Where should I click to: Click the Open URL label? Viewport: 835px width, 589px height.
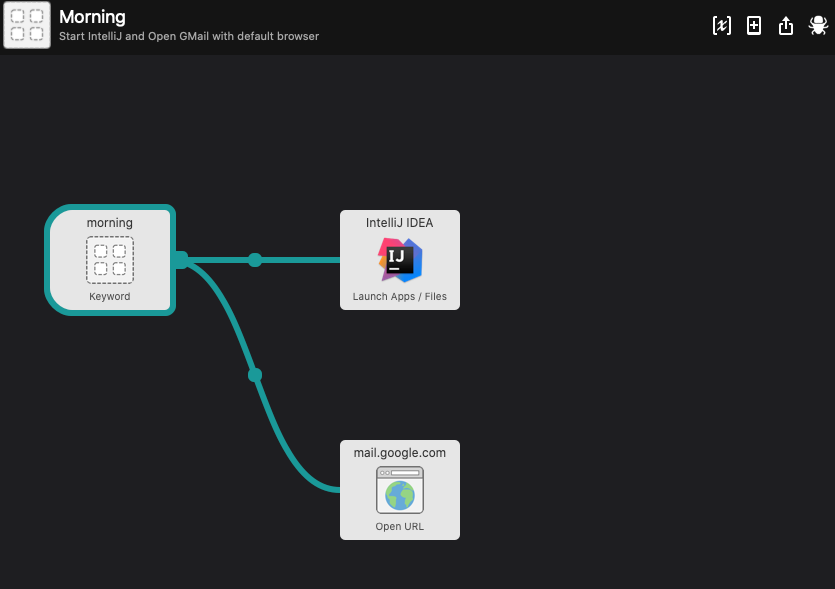tap(399, 526)
